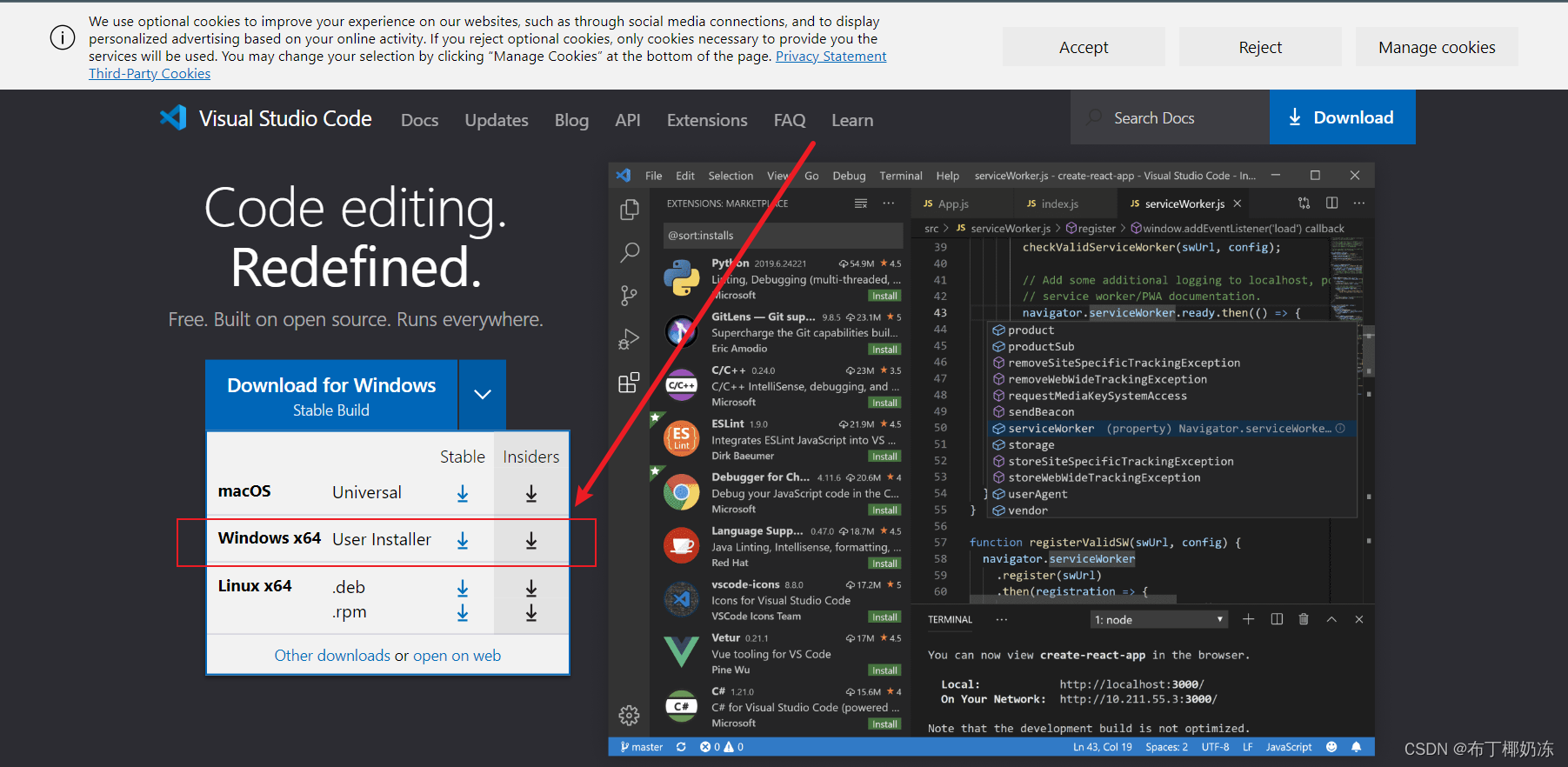1568x767 pixels.
Task: Open the Blog page
Action: (571, 120)
